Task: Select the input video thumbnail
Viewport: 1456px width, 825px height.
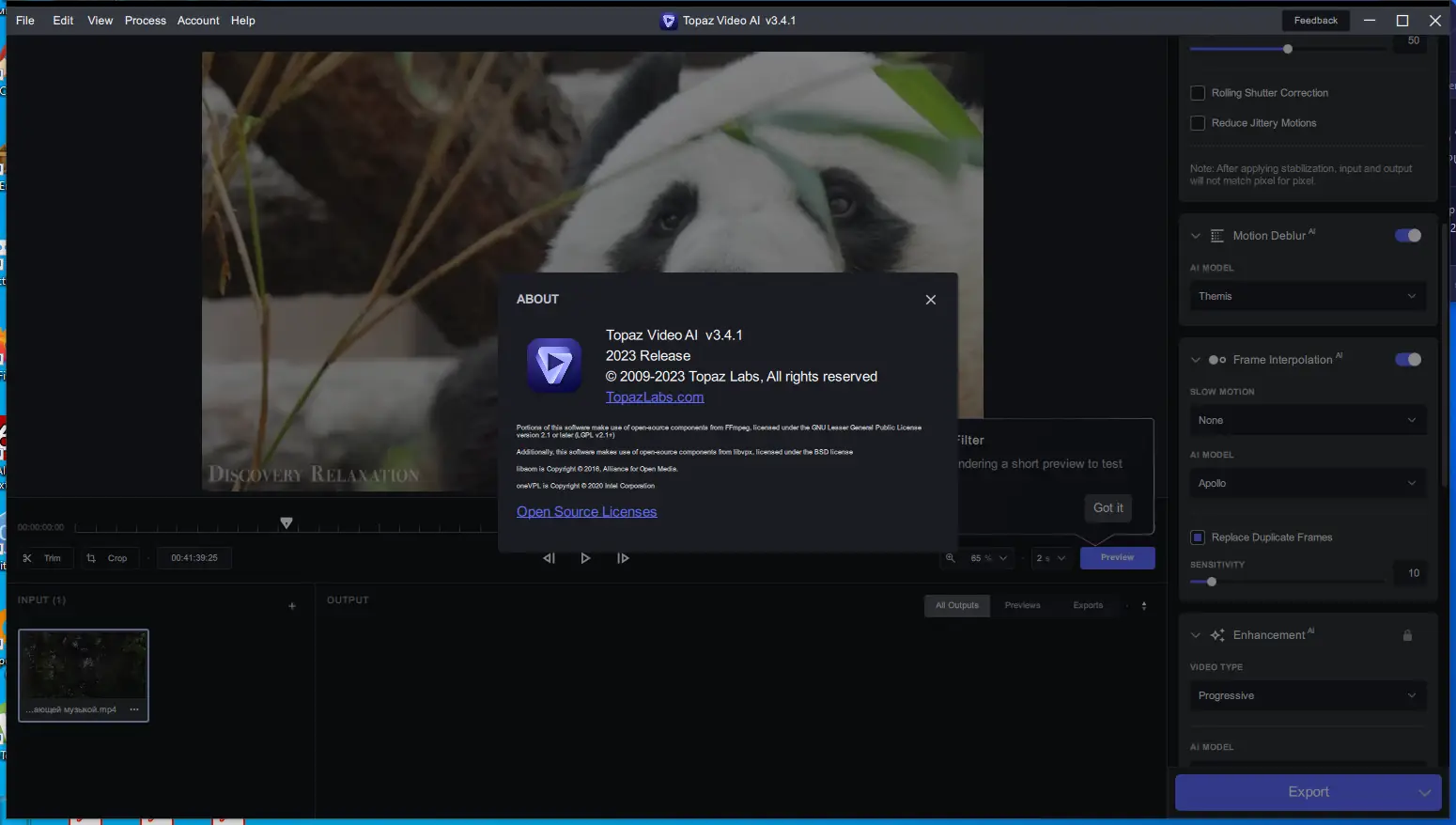Action: click(84, 676)
